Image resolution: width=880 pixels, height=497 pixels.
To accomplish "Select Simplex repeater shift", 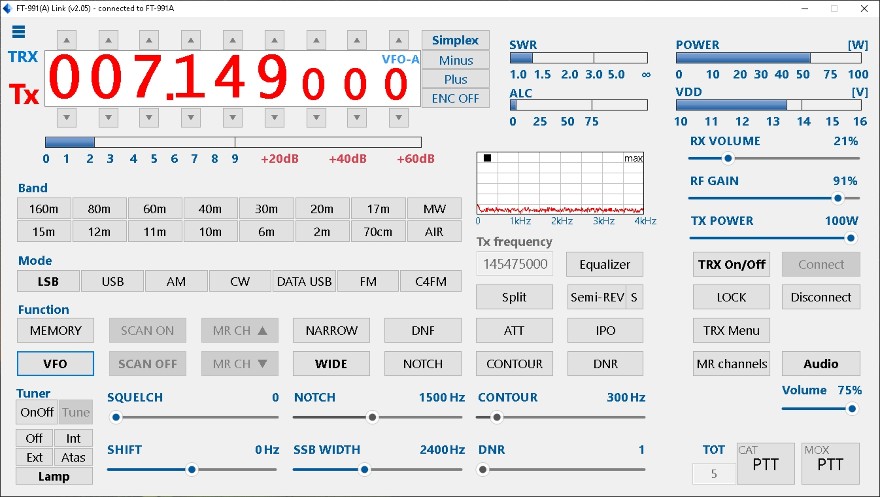I will 455,40.
